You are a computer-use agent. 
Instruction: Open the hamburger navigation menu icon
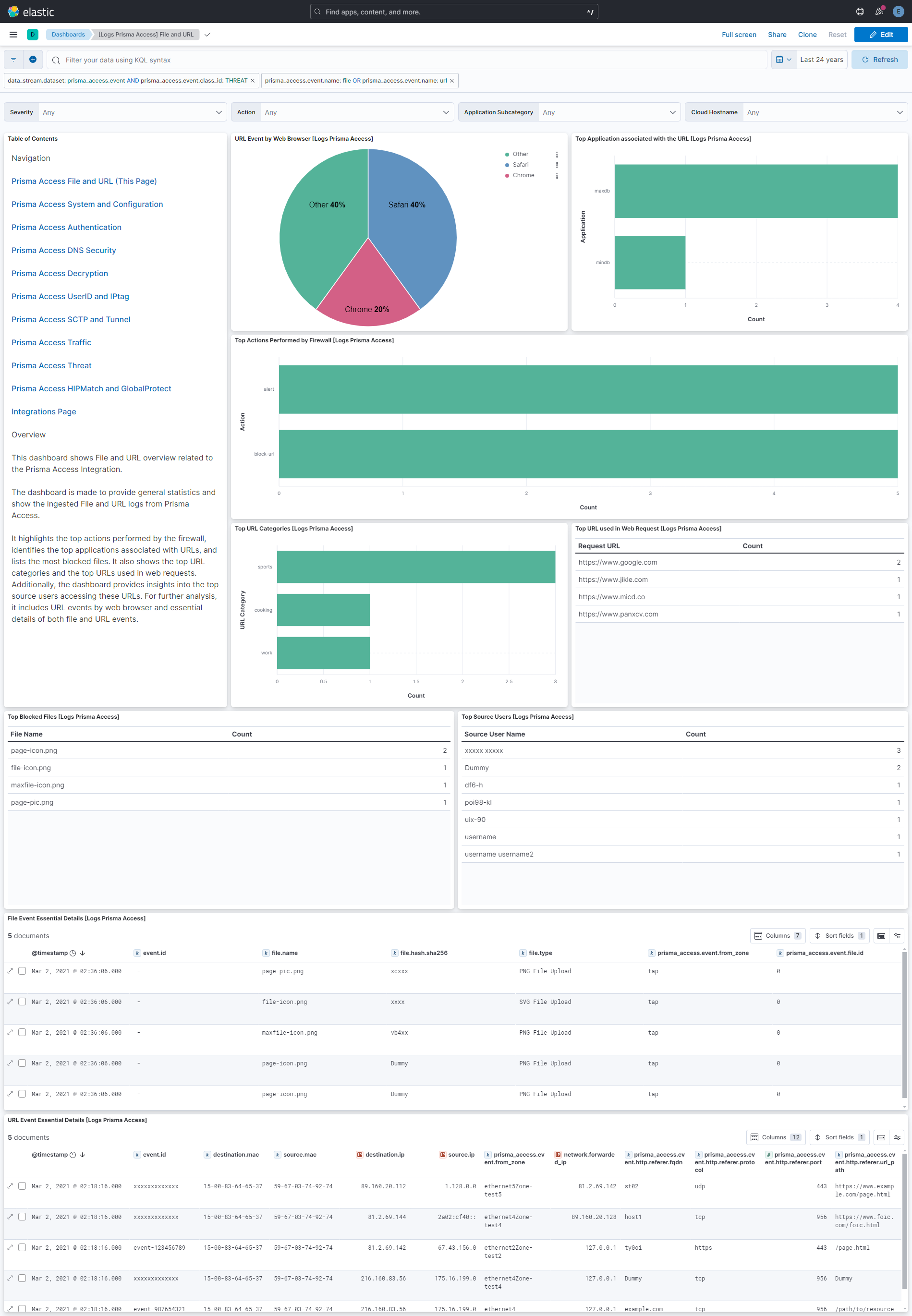(x=13, y=34)
